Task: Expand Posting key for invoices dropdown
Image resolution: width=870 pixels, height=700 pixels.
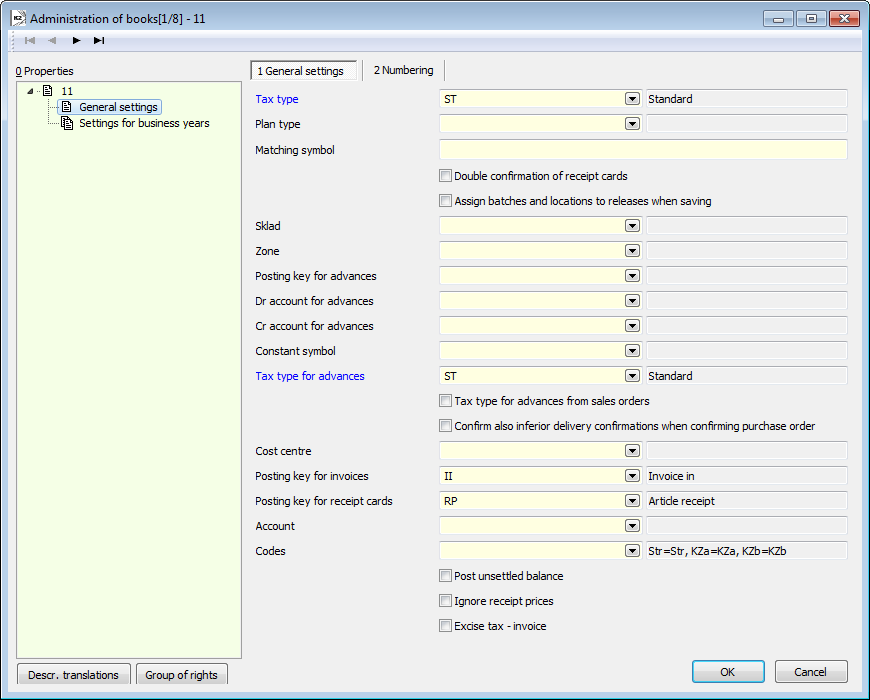Action: (x=632, y=475)
